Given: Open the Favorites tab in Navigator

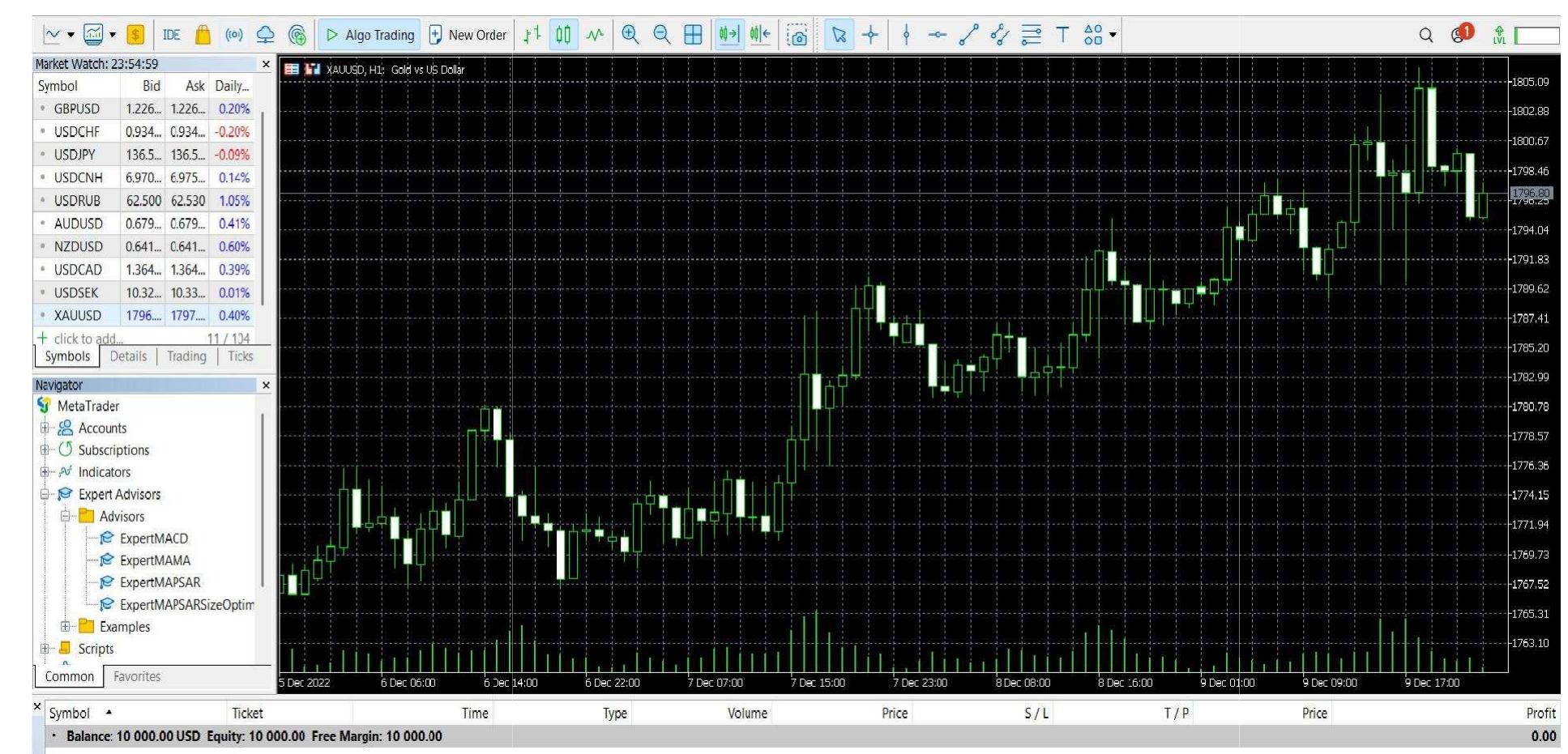Looking at the screenshot, I should coord(137,676).
